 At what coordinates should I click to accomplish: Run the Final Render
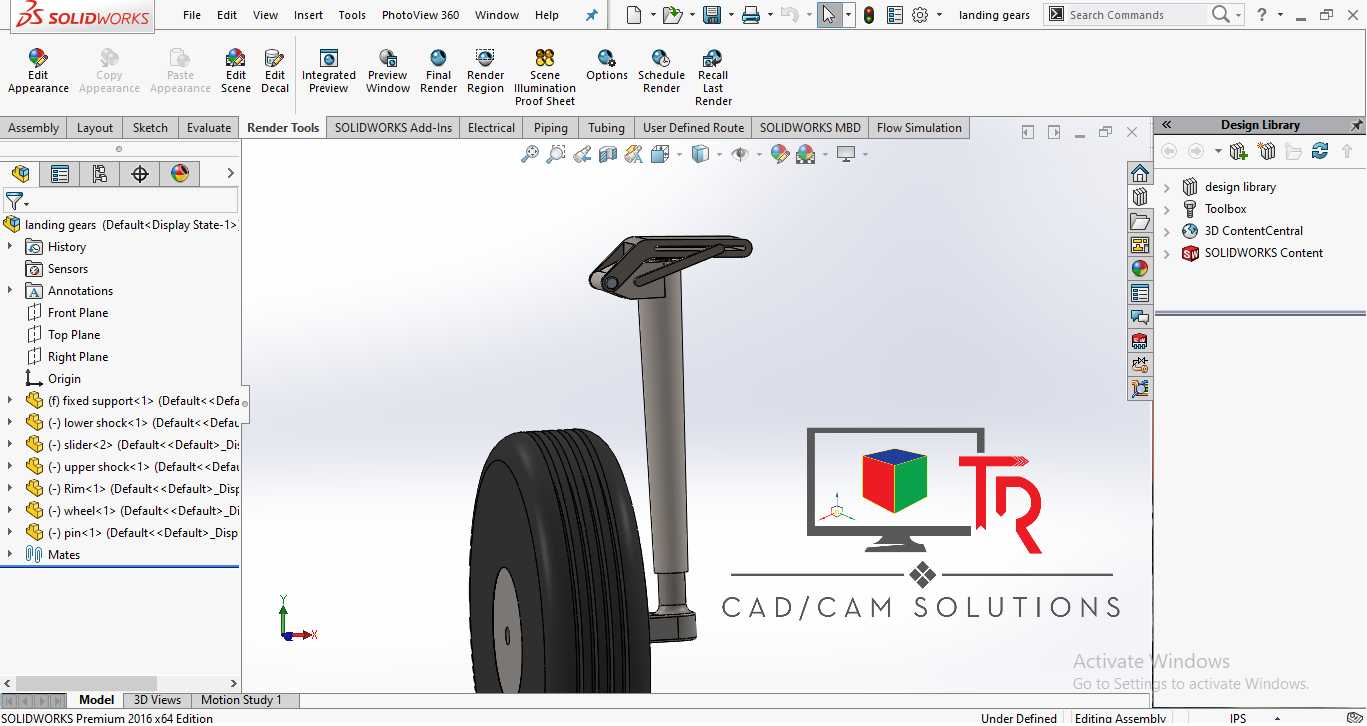coord(438,71)
